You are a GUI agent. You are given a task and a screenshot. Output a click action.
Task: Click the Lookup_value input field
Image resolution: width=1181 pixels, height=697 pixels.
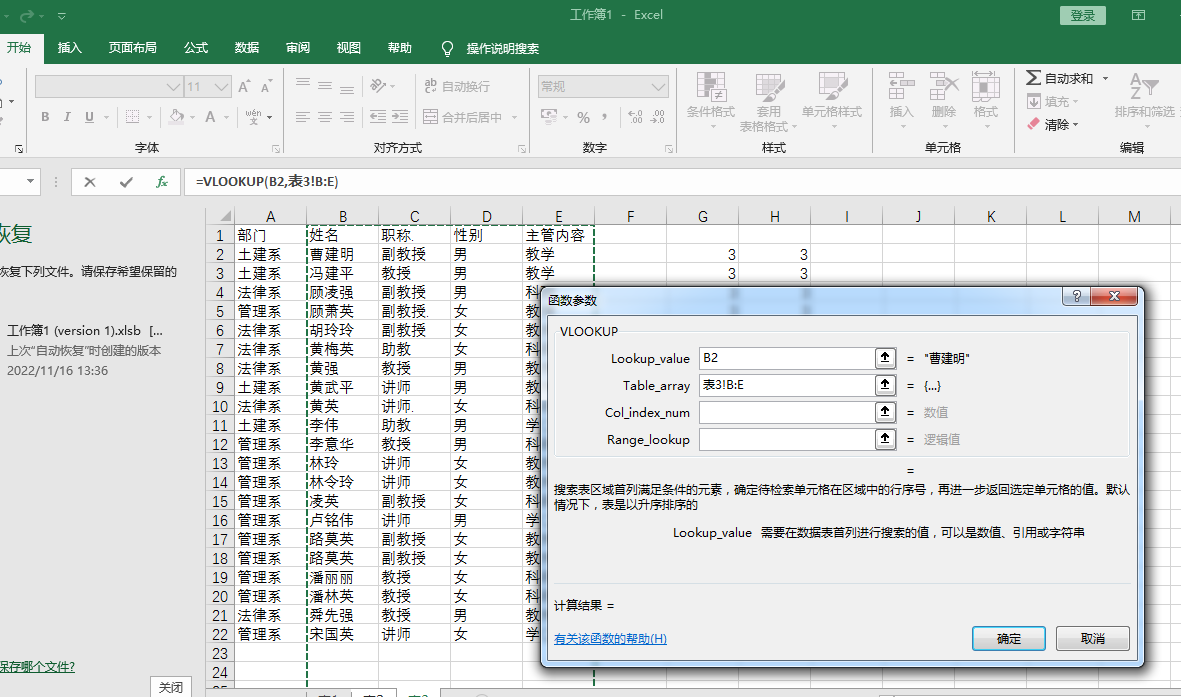tap(786, 358)
